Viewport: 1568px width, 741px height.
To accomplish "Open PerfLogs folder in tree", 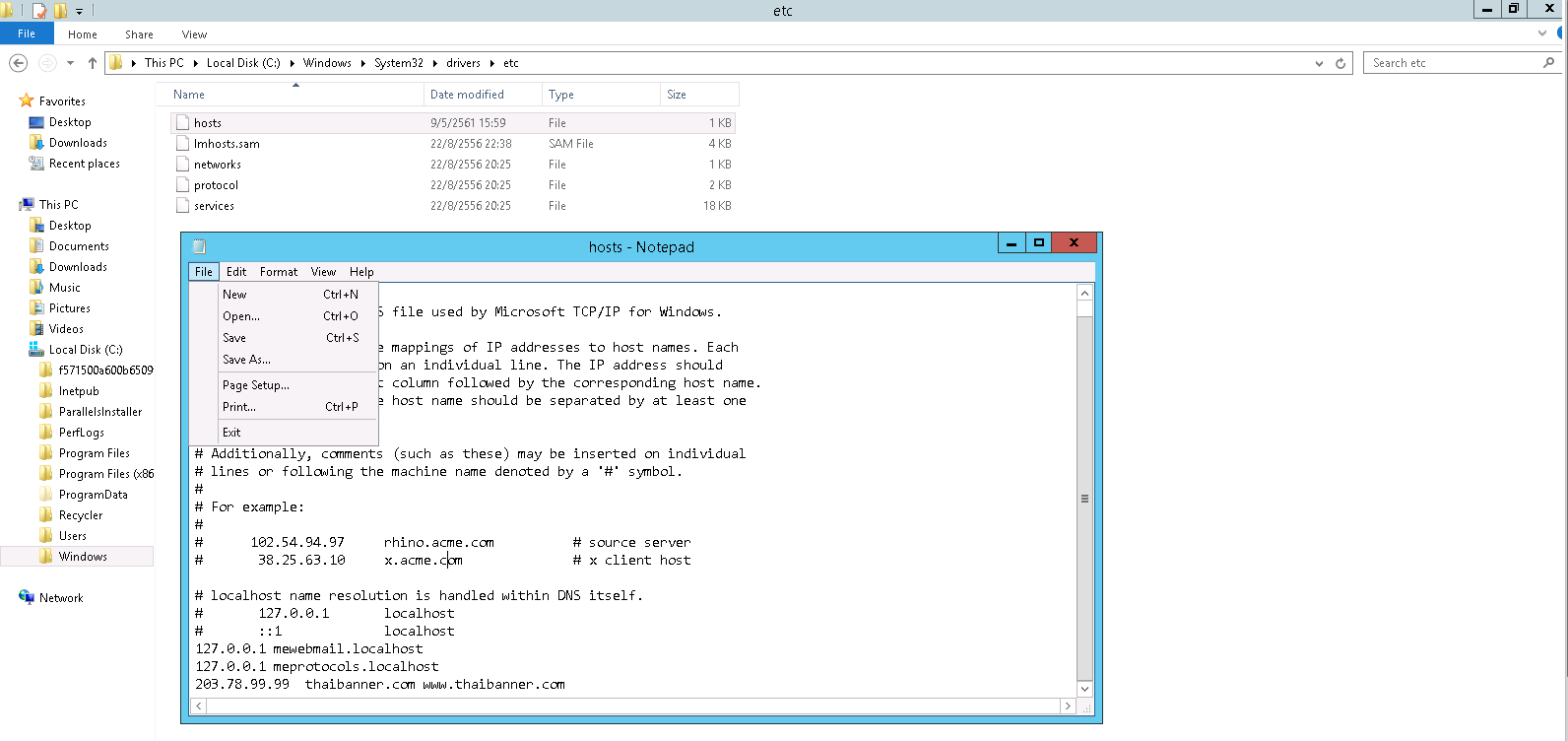I will click(x=82, y=433).
